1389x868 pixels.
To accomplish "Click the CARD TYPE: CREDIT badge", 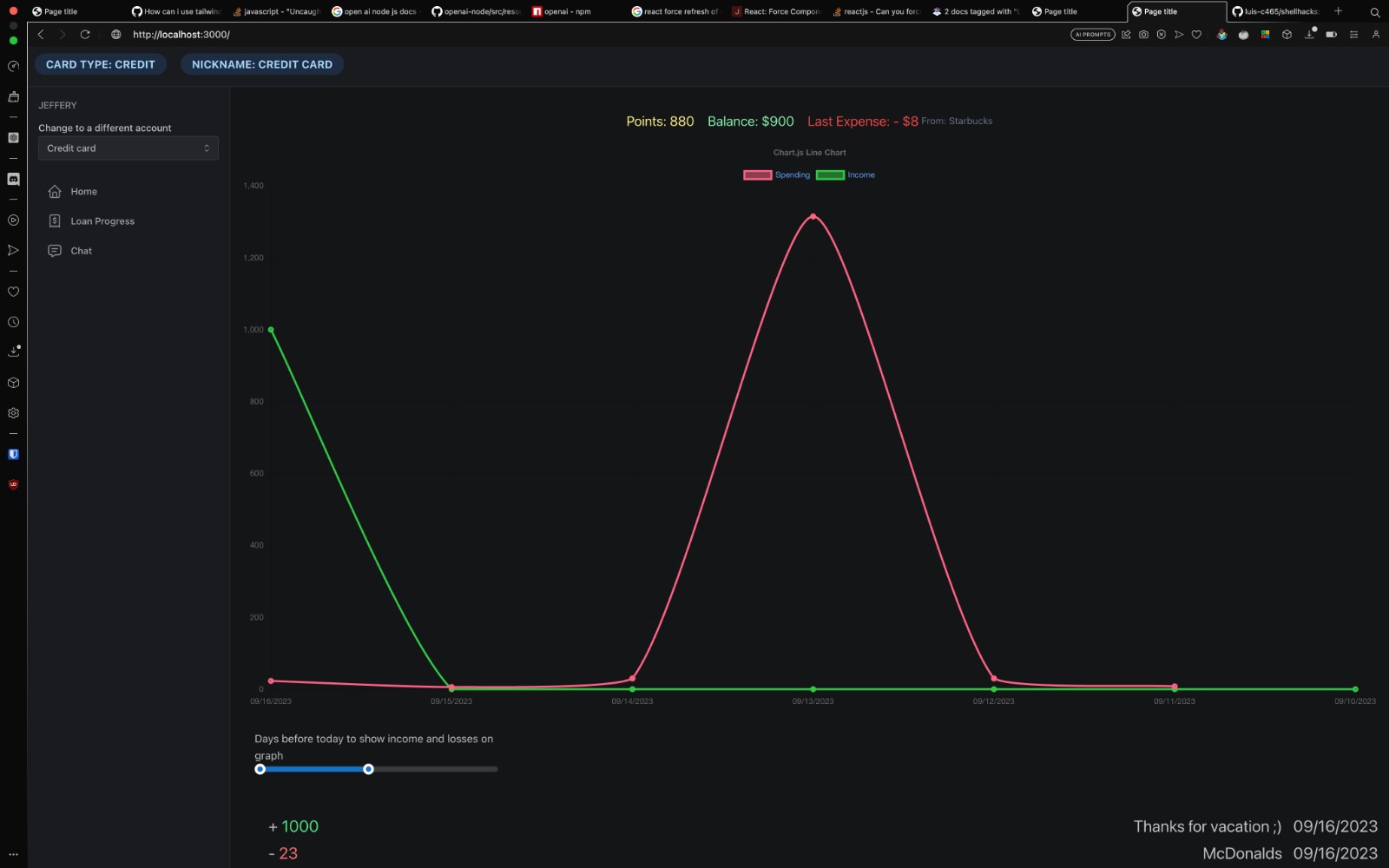I will [101, 64].
